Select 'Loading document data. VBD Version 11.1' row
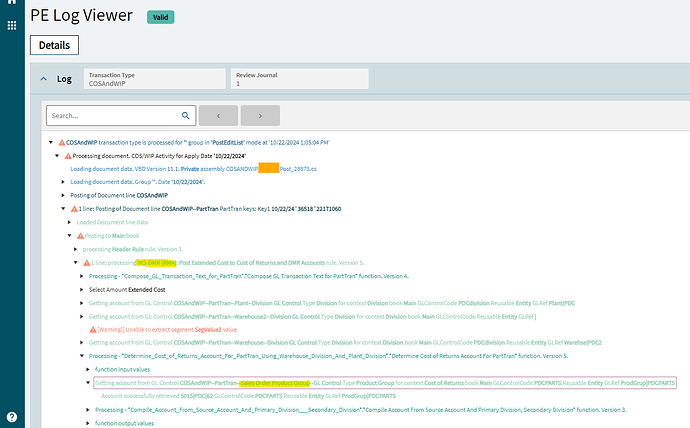This screenshot has height=428, width=690. pyautogui.click(x=194, y=169)
